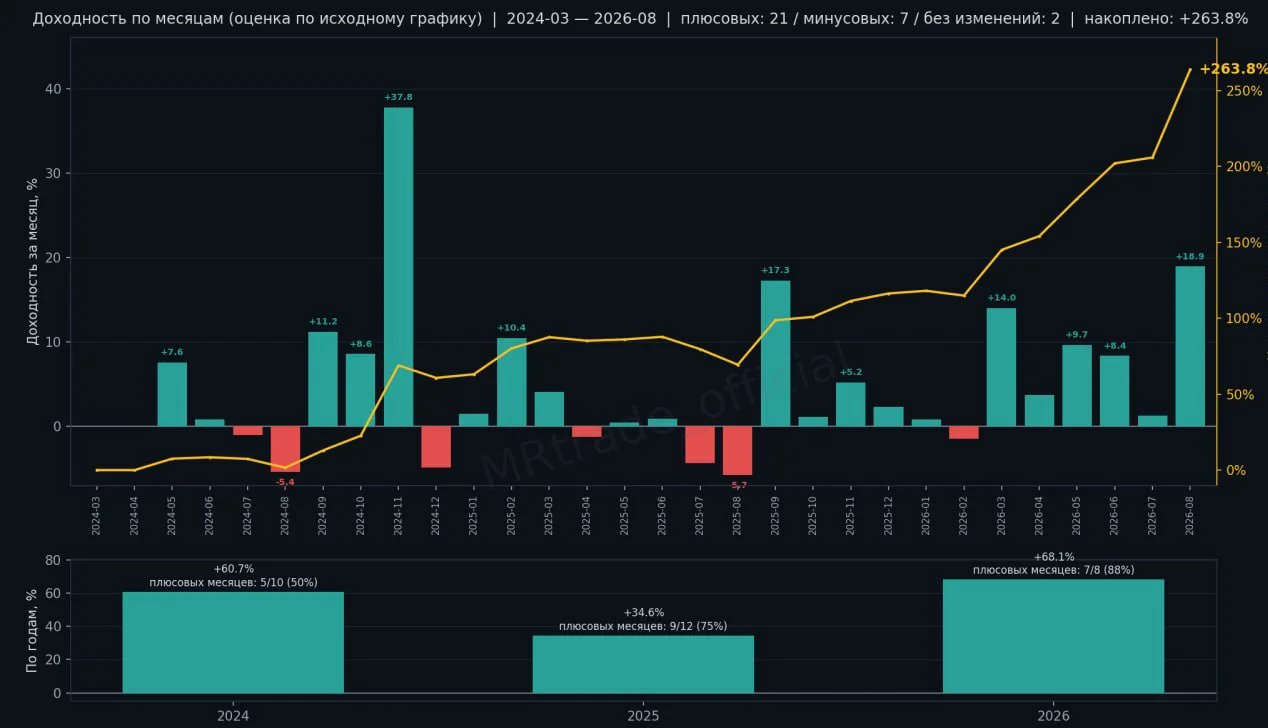This screenshot has height=728, width=1268.
Task: Click the 2025 year label under yearly chart
Action: (x=643, y=716)
